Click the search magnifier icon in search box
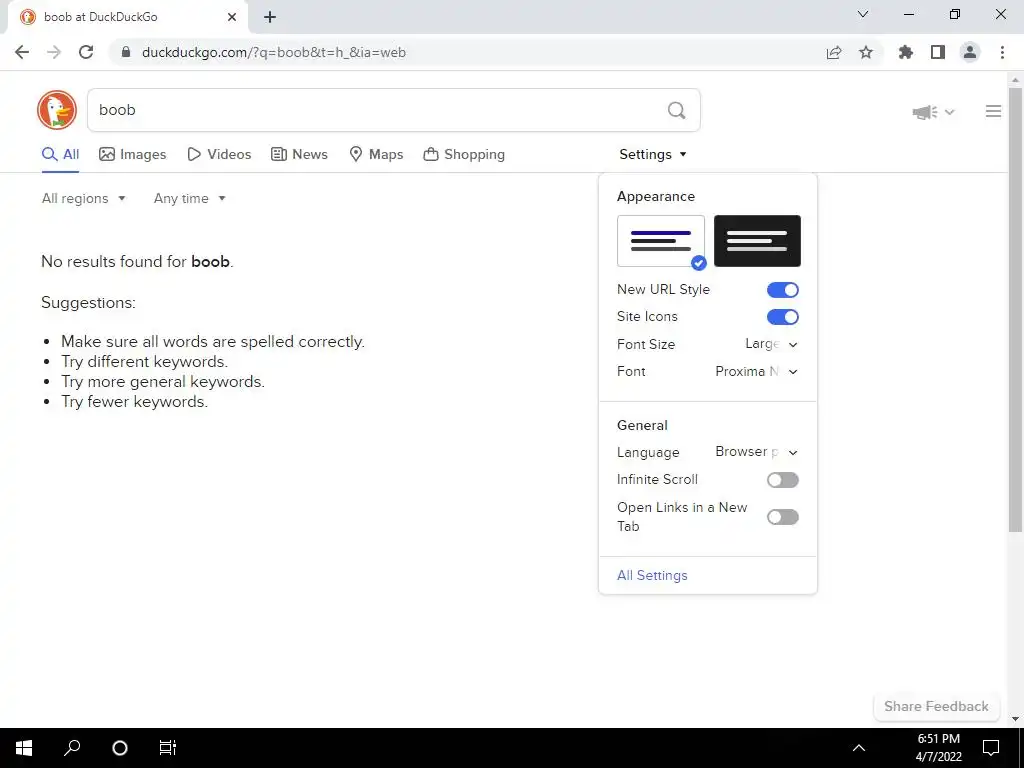The width and height of the screenshot is (1024, 768). (x=677, y=110)
